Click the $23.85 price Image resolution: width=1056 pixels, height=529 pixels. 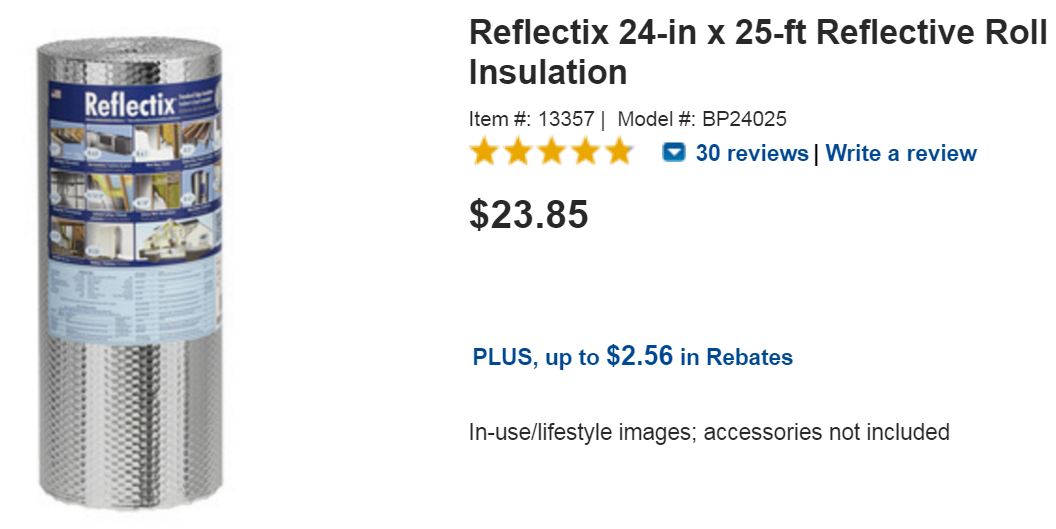coord(528,215)
